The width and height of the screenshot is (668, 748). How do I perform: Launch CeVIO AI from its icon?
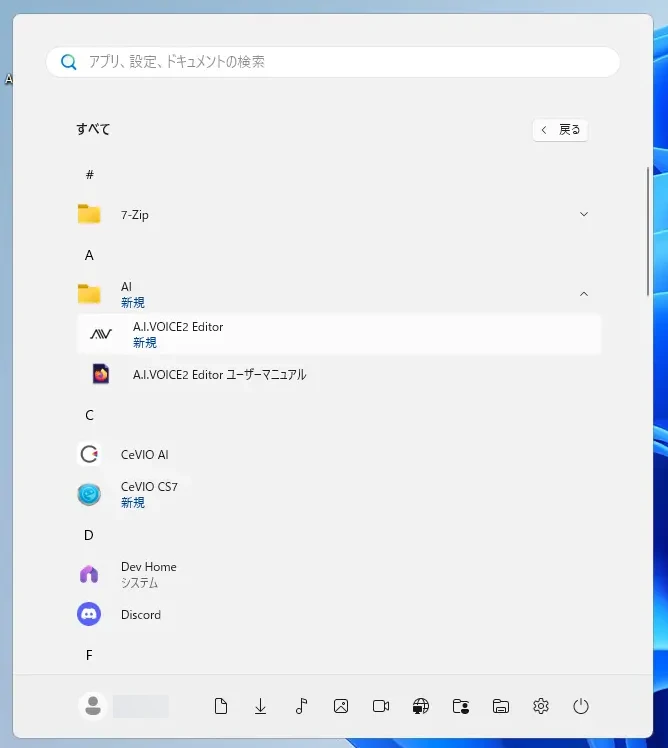coord(89,454)
